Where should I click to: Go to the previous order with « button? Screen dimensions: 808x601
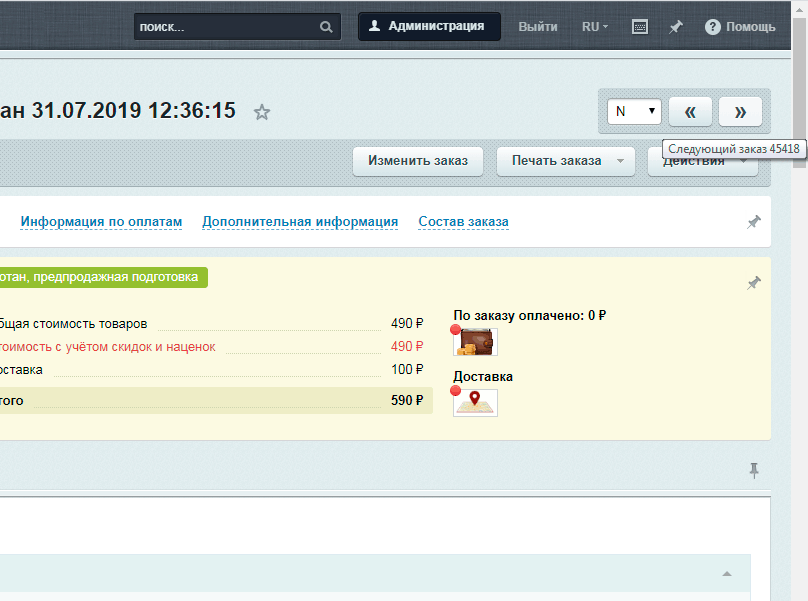(x=690, y=111)
